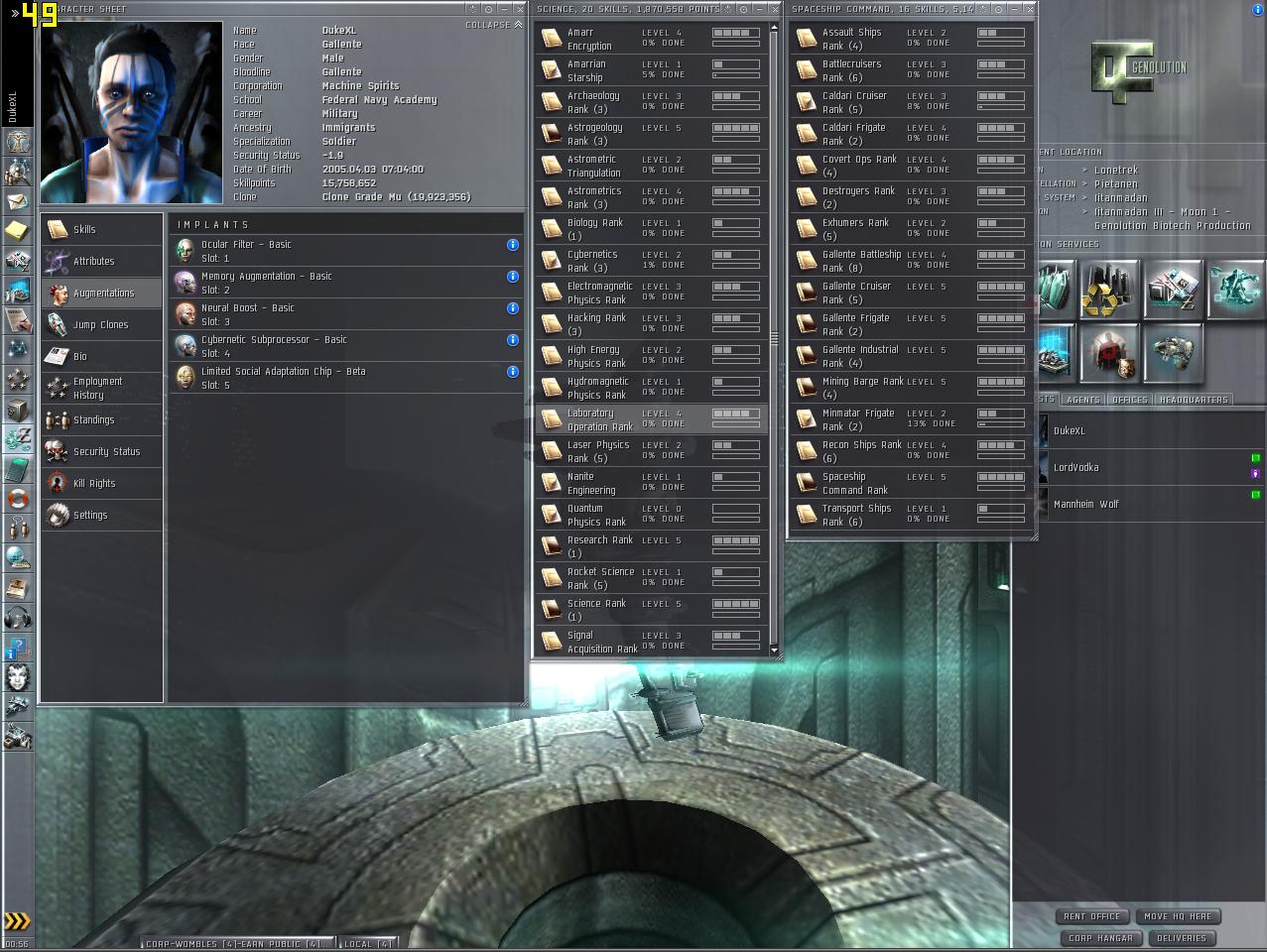Click the white face mask icon in sidebar
Image resolution: width=1267 pixels, height=952 pixels.
[18, 677]
